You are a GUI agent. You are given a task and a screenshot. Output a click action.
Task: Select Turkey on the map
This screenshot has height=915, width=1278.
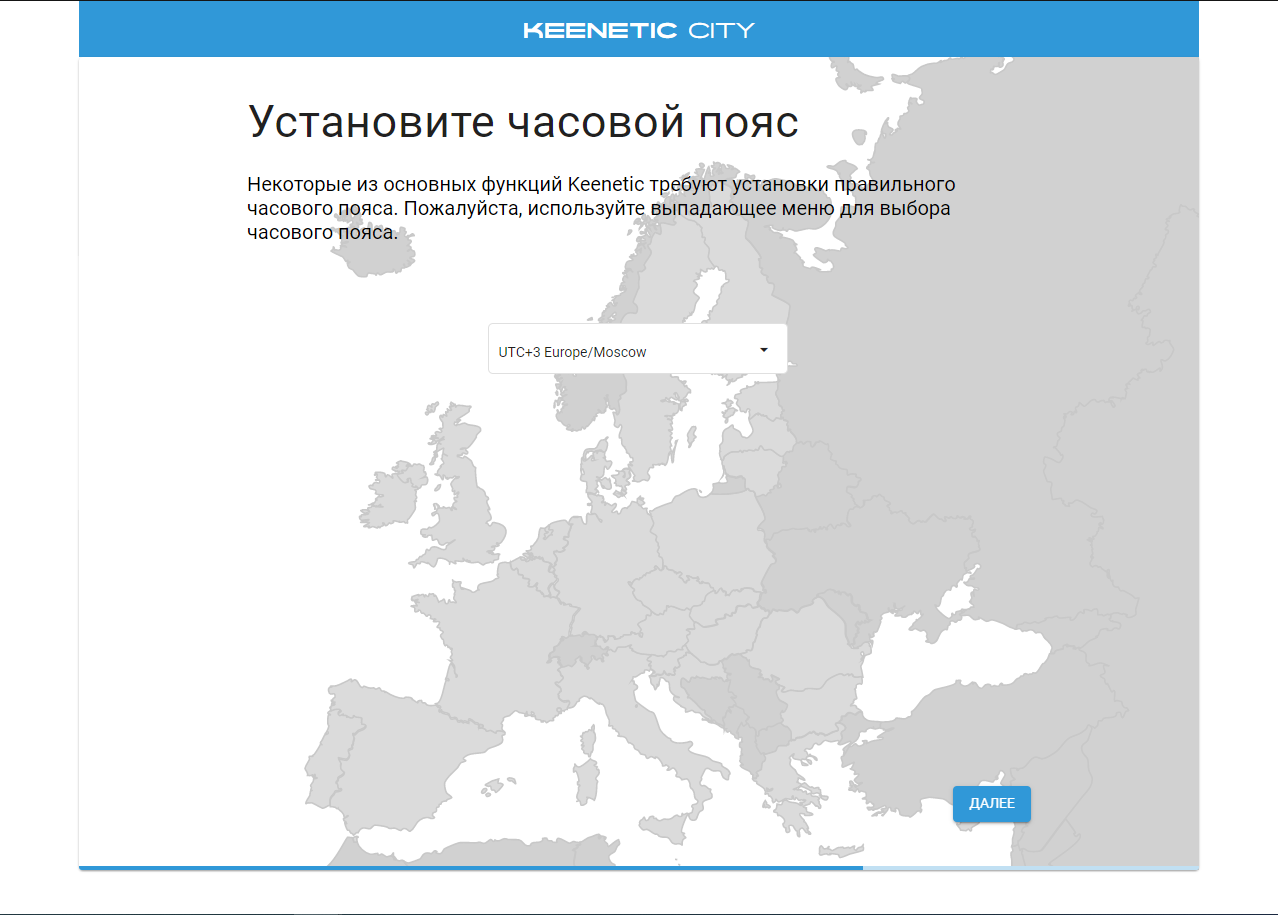(960, 740)
